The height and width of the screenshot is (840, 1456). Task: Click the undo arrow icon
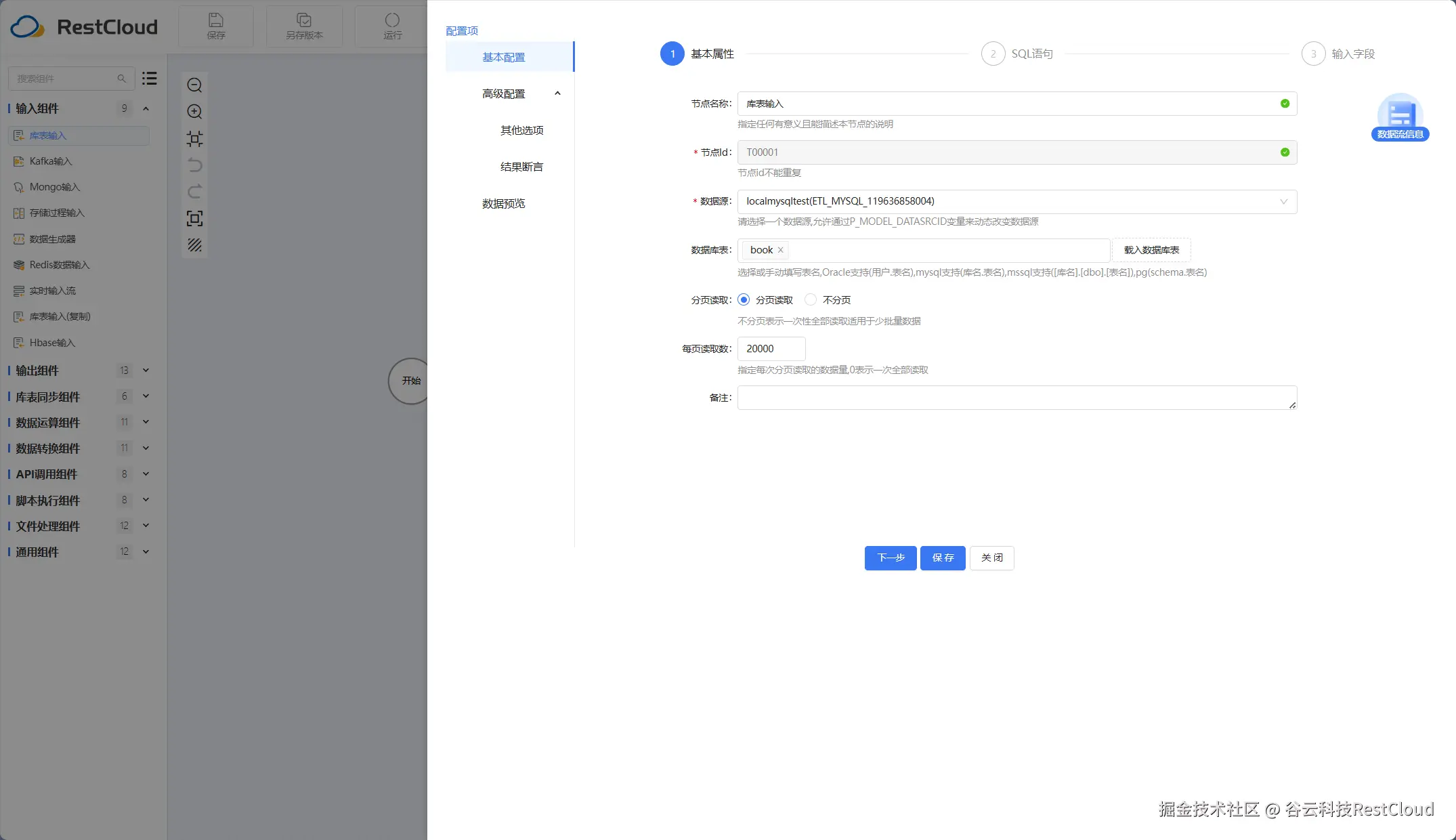click(194, 165)
